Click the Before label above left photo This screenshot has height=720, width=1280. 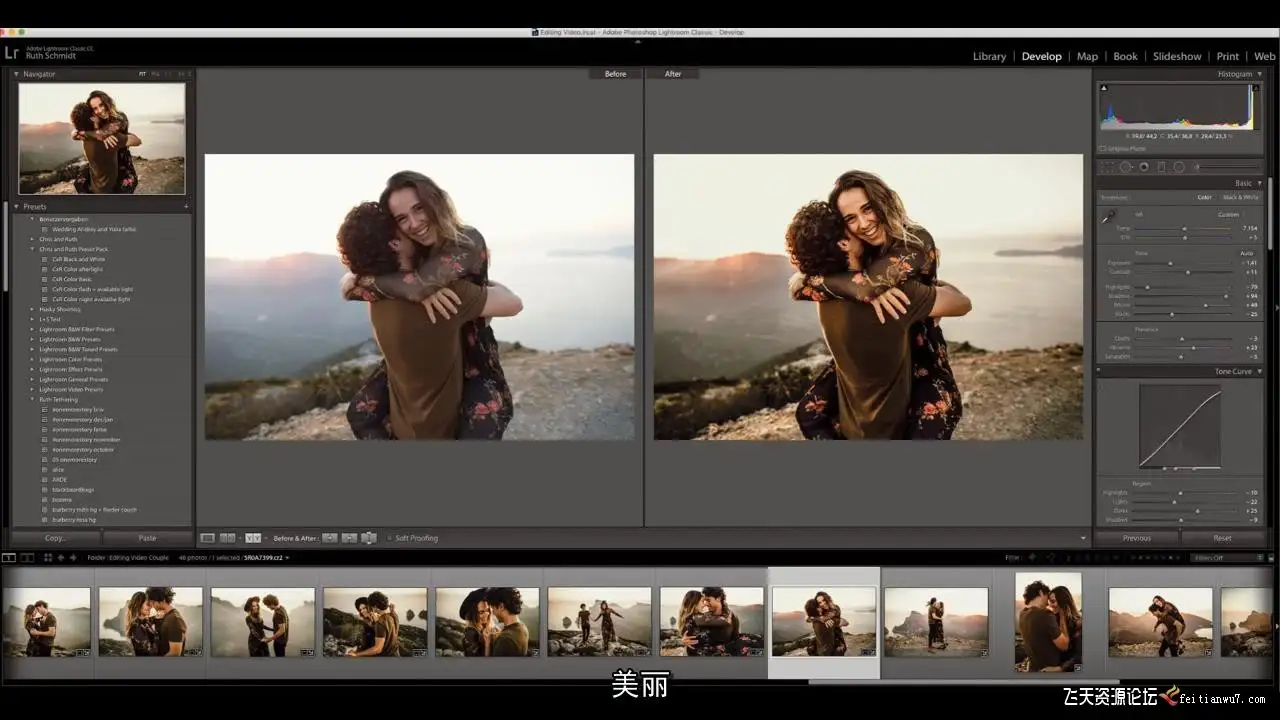point(615,74)
